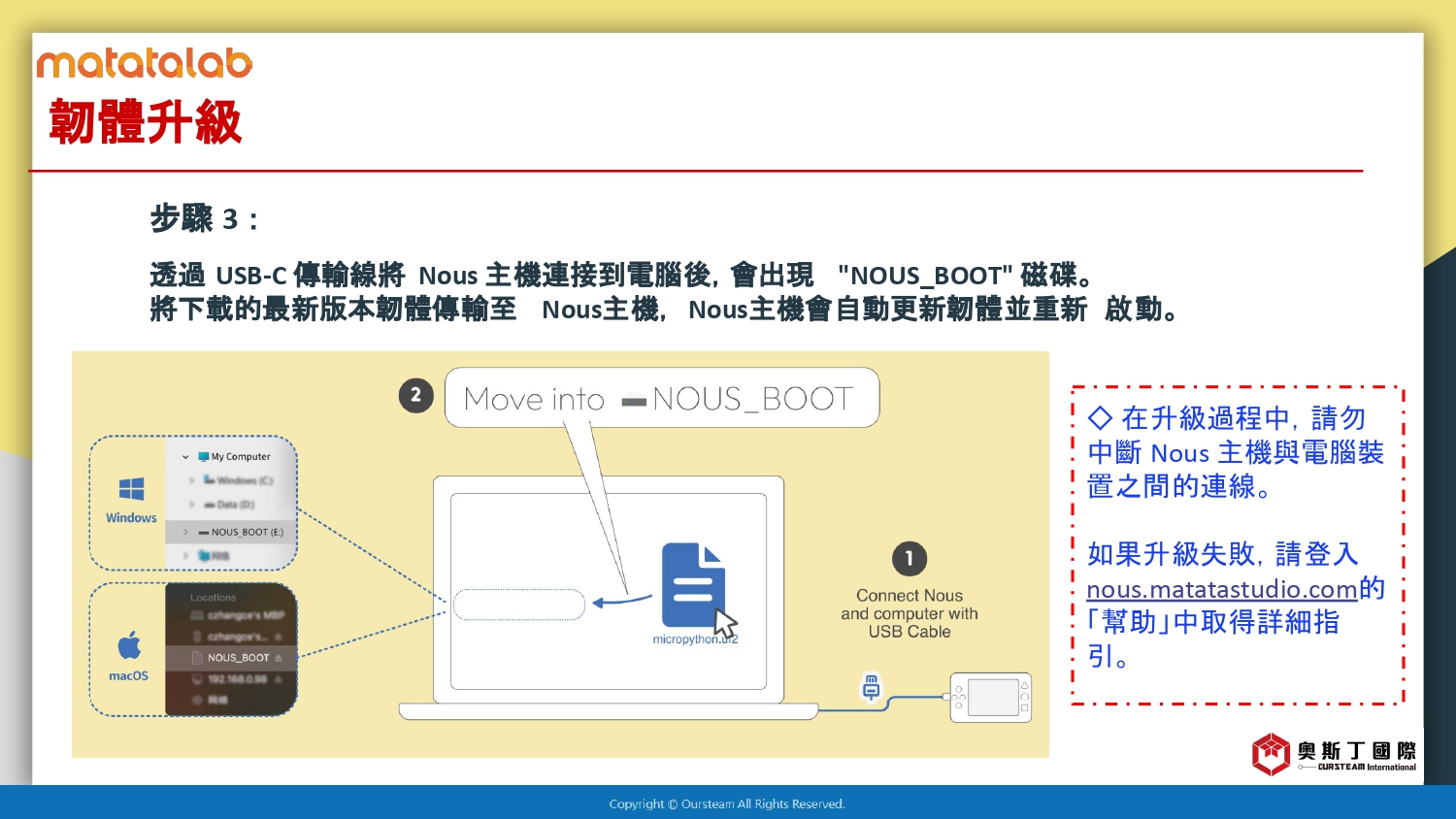
Task: Click the USB connector icon on the cable
Action: (x=872, y=687)
